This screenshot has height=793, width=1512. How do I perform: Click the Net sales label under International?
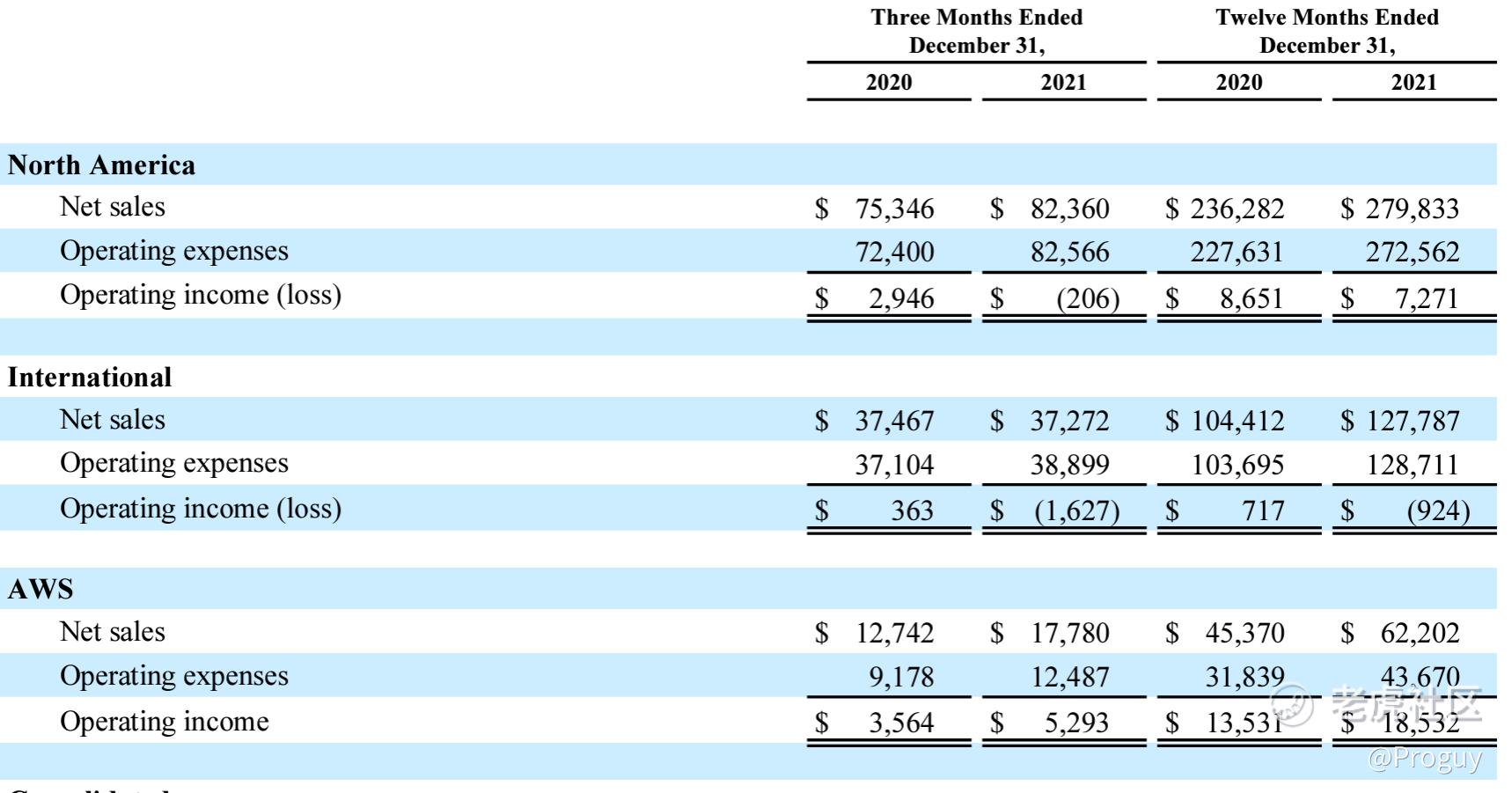(113, 420)
